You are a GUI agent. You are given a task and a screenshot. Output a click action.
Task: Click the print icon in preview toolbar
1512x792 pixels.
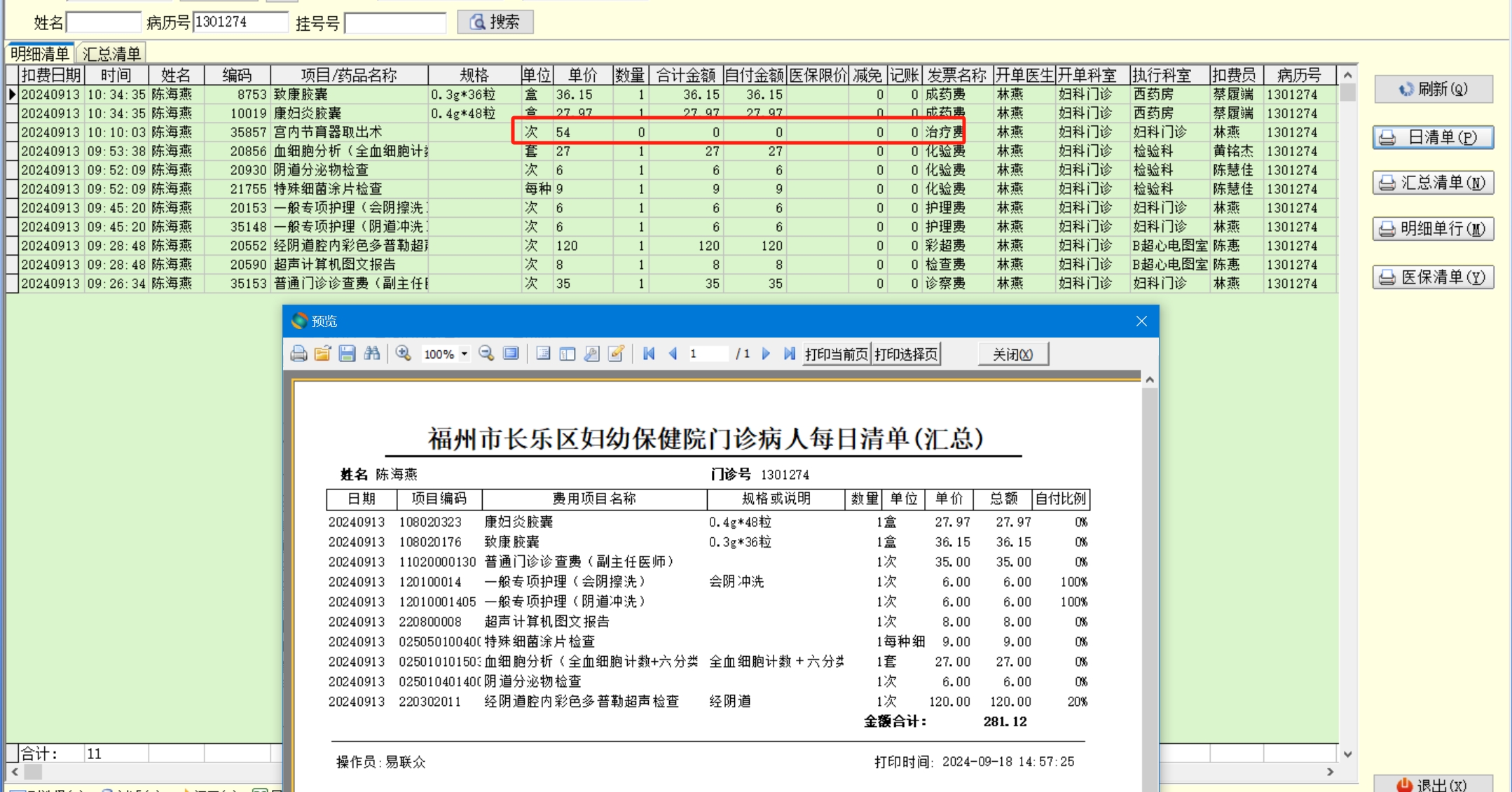pyautogui.click(x=298, y=354)
